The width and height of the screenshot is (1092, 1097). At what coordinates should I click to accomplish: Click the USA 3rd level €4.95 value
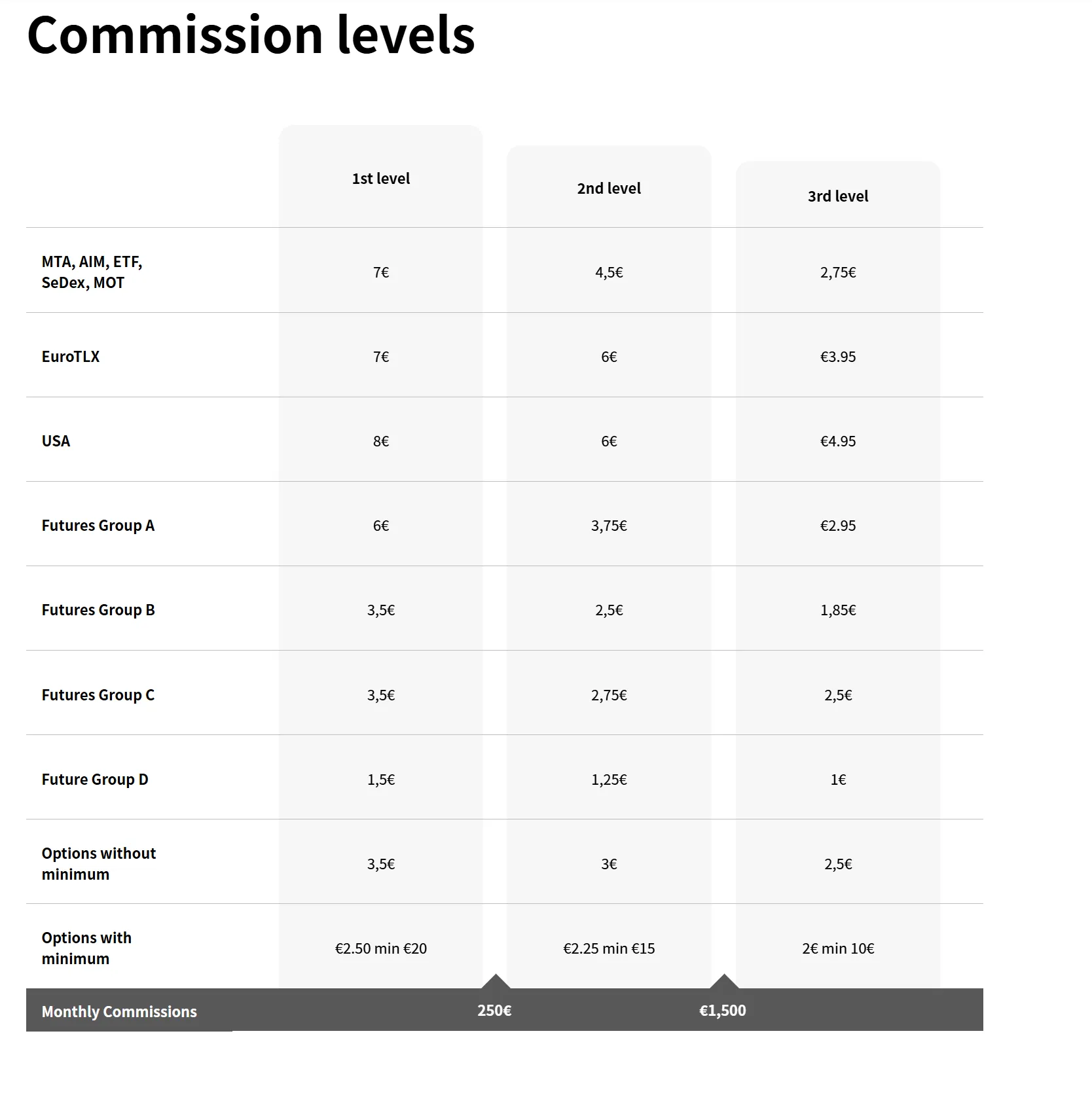coord(838,441)
